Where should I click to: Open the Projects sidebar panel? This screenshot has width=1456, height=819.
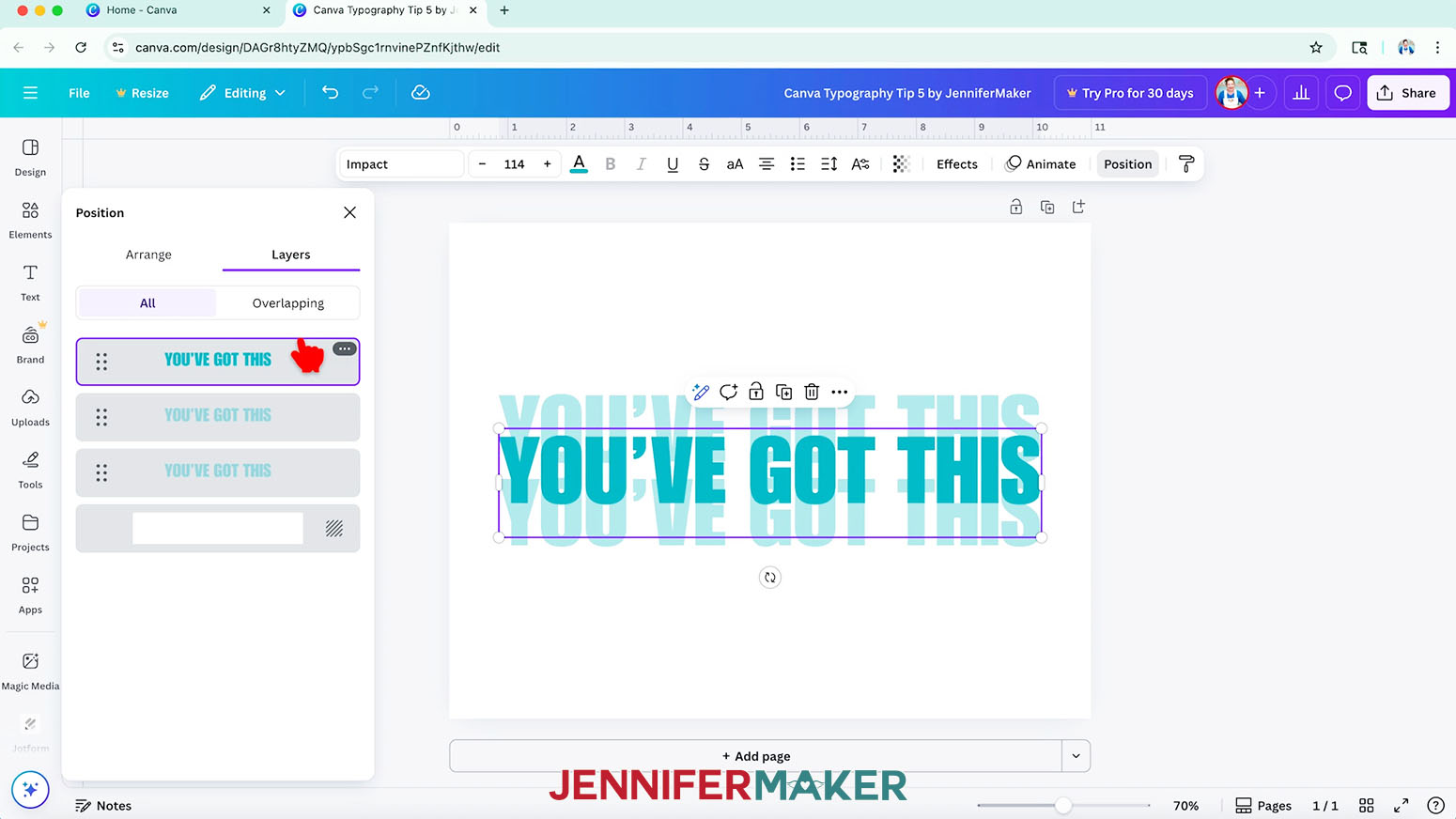click(30, 533)
